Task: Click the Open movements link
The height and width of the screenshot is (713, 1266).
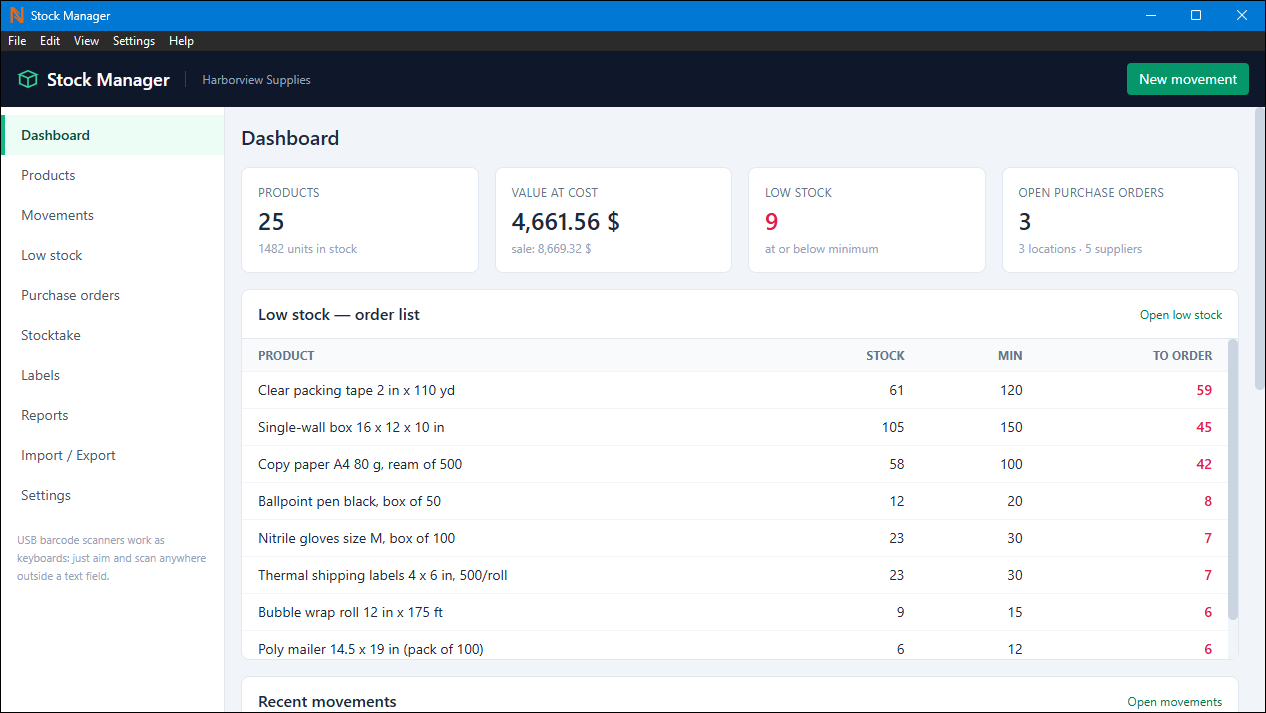Action: (1175, 702)
